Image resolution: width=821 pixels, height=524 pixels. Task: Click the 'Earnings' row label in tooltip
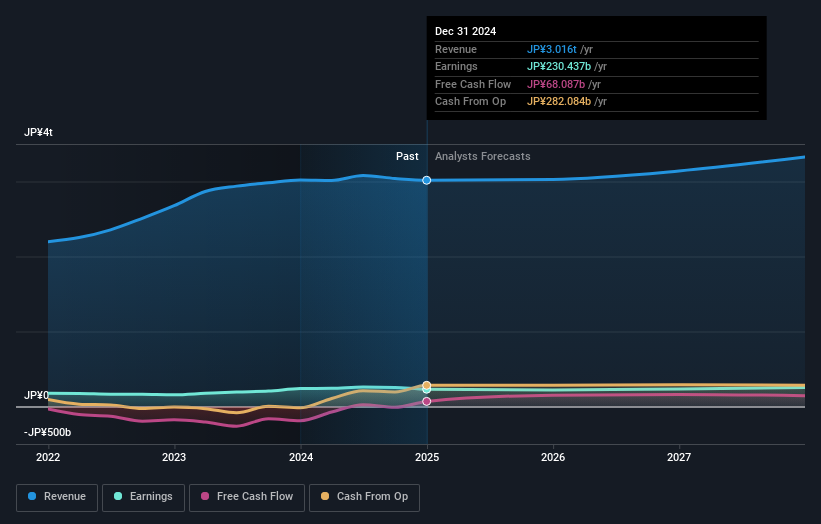tap(456, 66)
